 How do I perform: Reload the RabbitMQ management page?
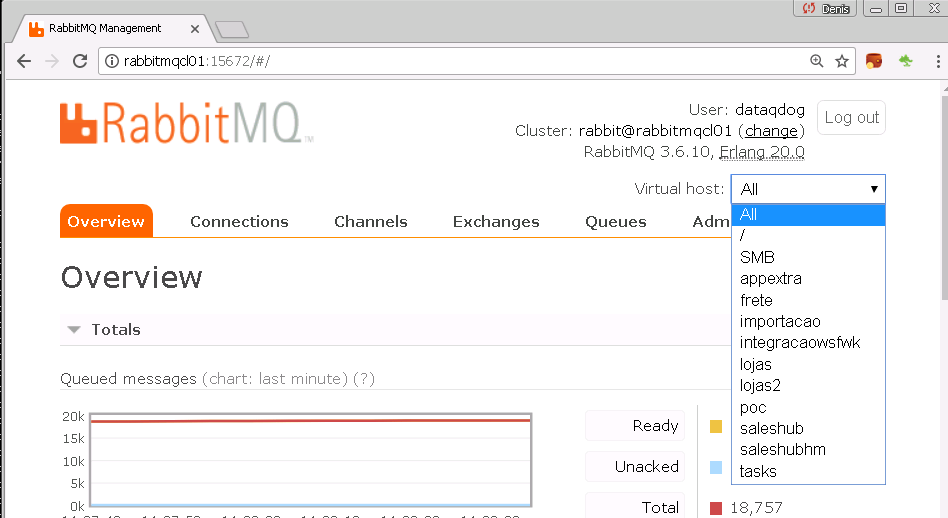coord(80,61)
